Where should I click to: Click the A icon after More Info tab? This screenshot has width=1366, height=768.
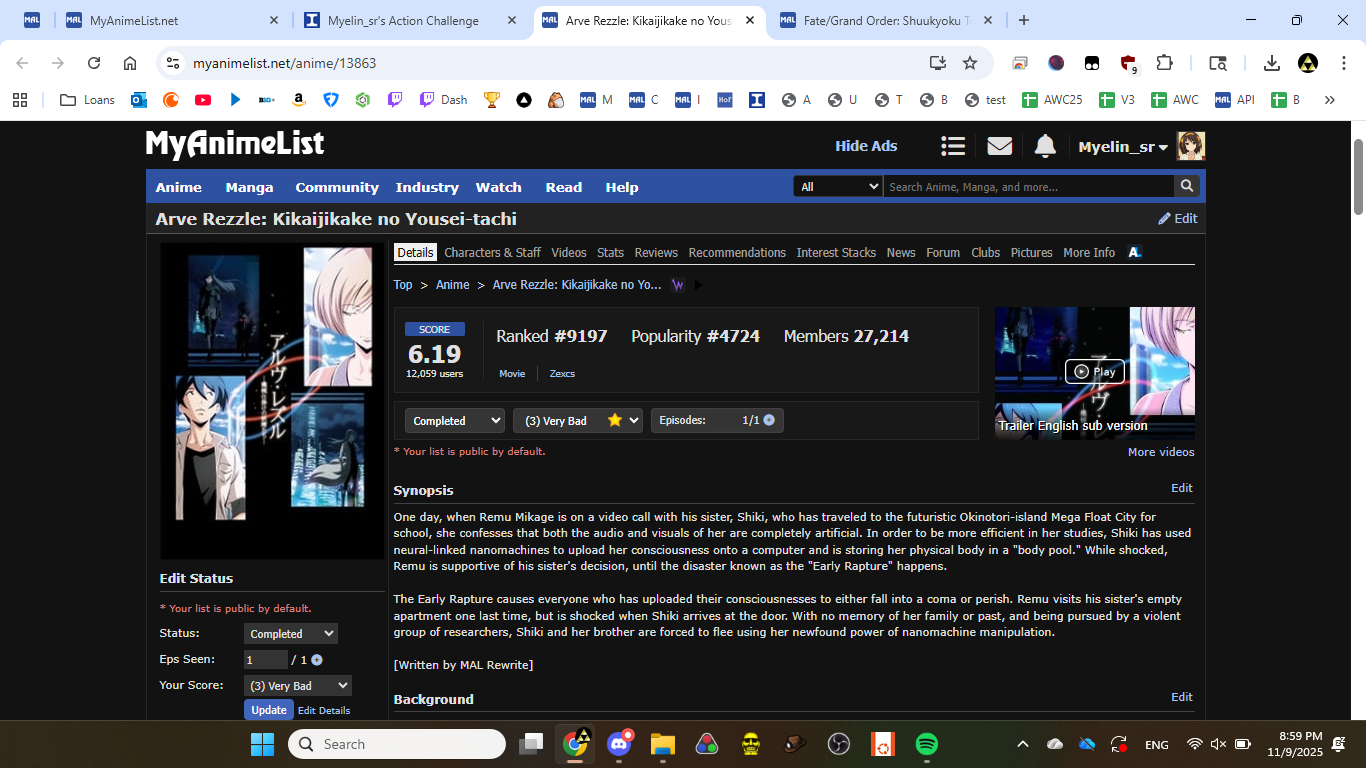point(1134,252)
